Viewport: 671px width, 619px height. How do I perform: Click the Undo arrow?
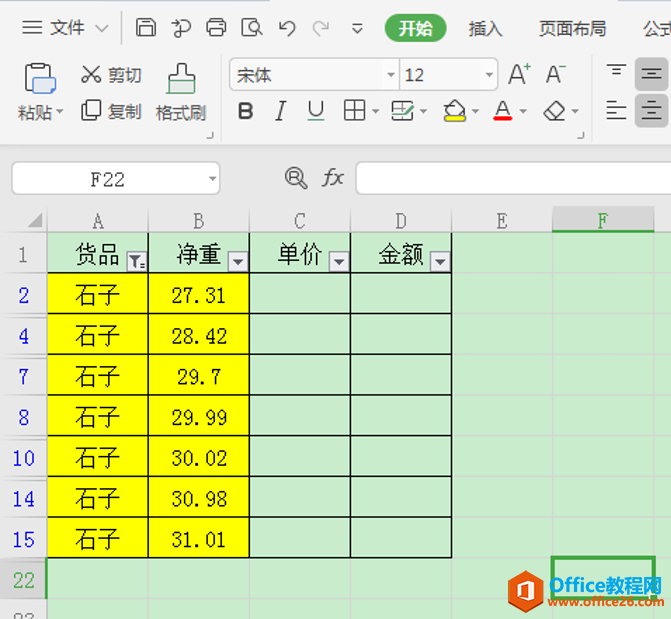point(287,28)
